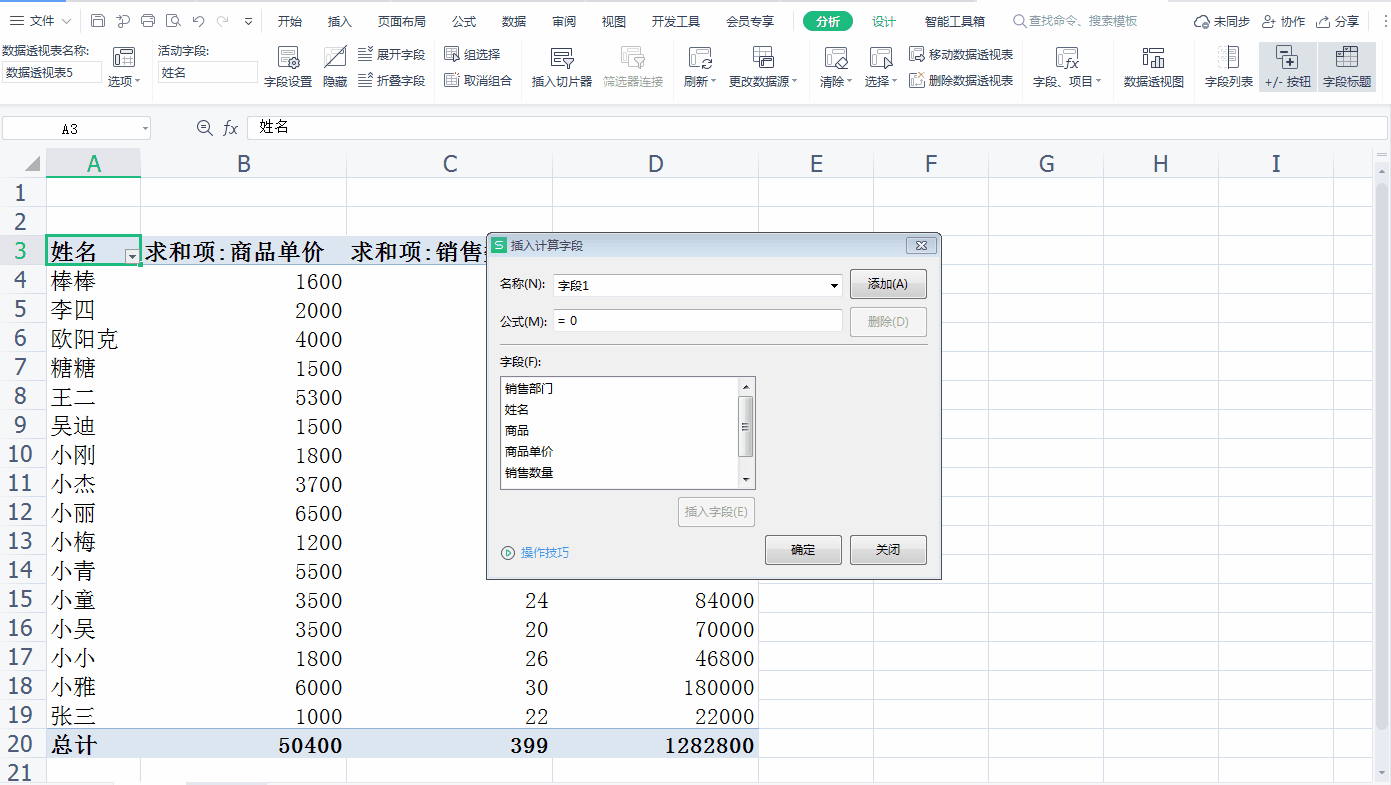Select column B header

pyautogui.click(x=244, y=164)
